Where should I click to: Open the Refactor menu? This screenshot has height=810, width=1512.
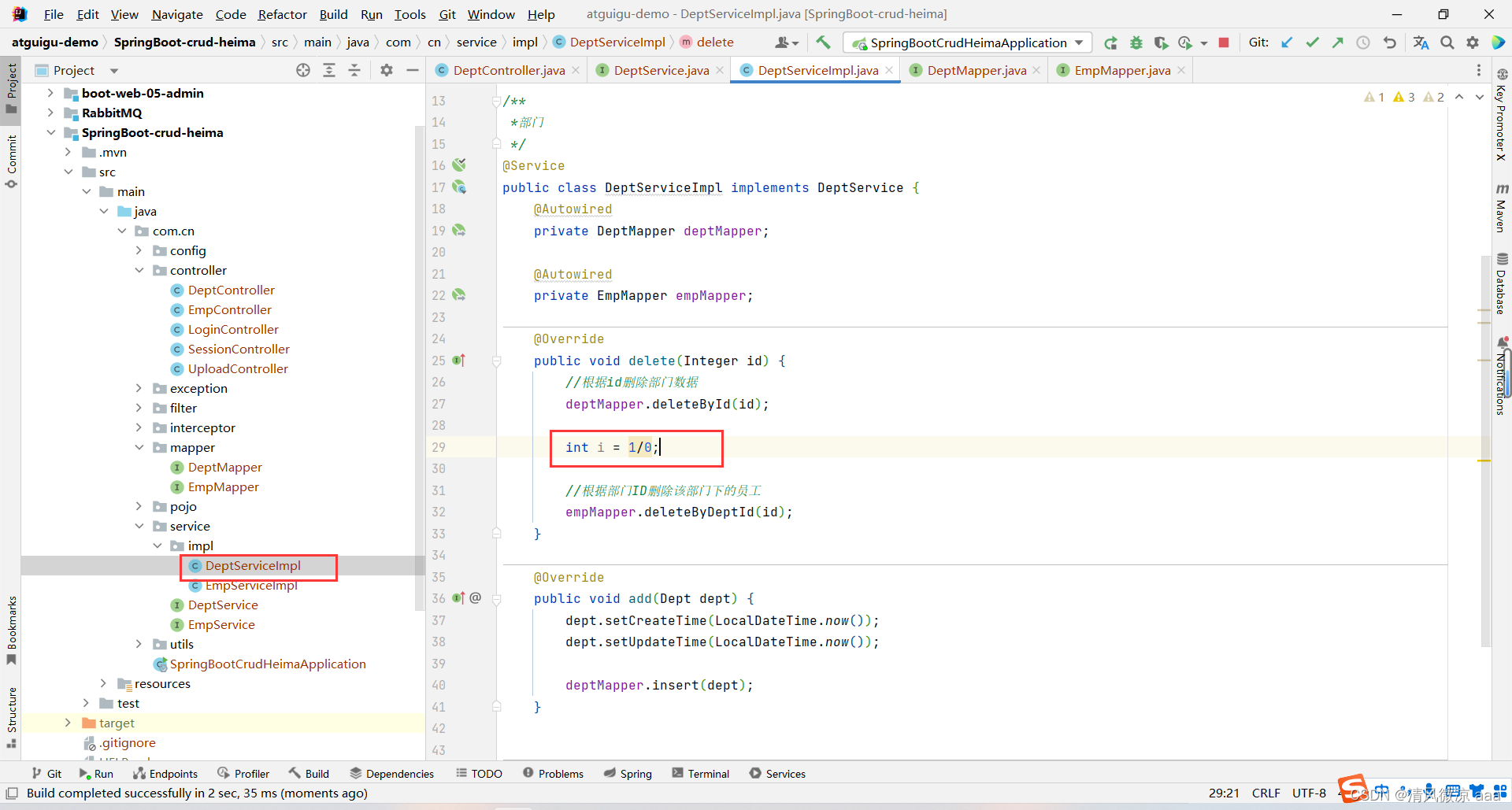pyautogui.click(x=282, y=14)
